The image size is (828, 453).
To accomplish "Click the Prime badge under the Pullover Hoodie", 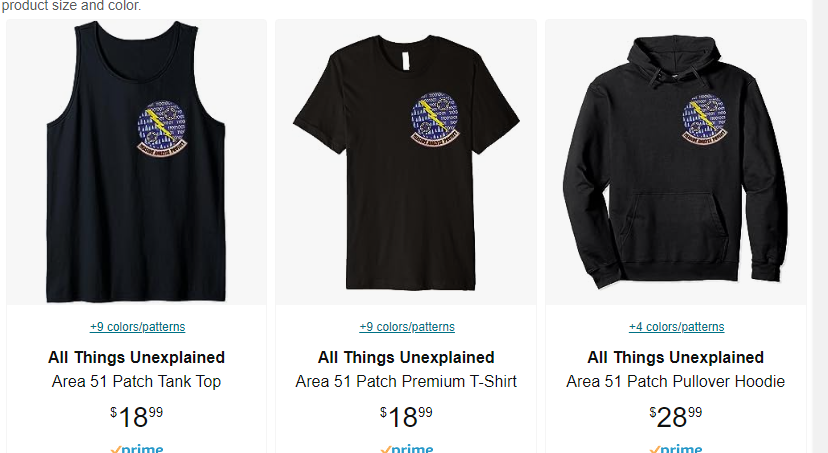I will click(676, 448).
